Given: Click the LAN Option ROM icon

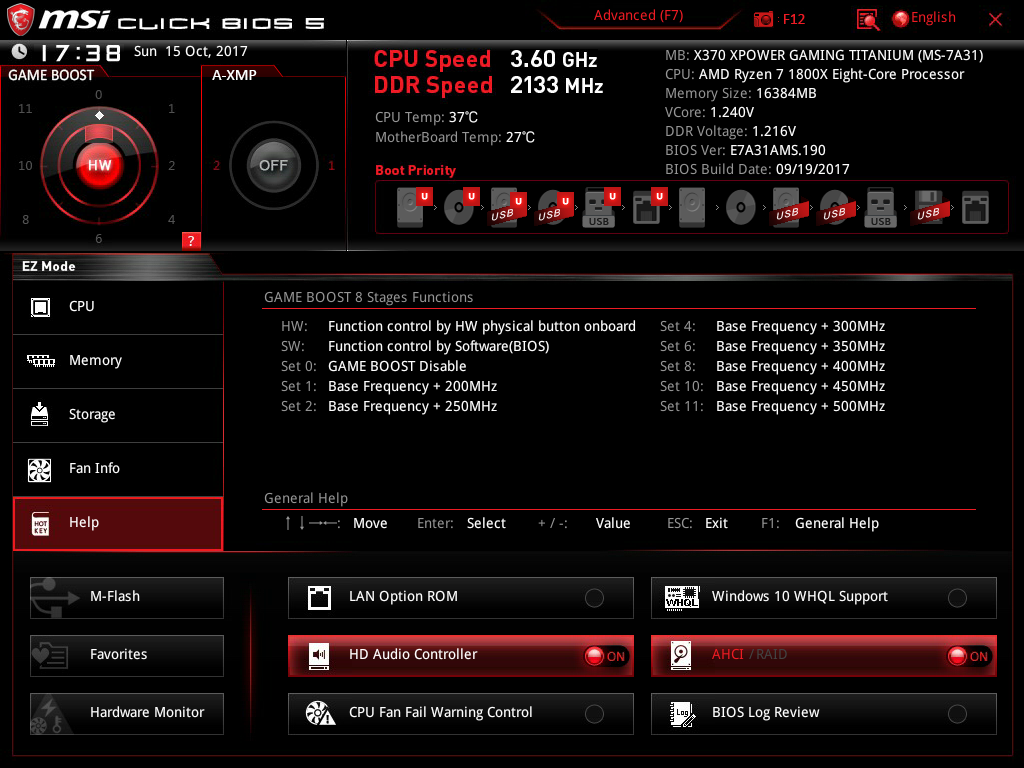Looking at the screenshot, I should (x=319, y=598).
